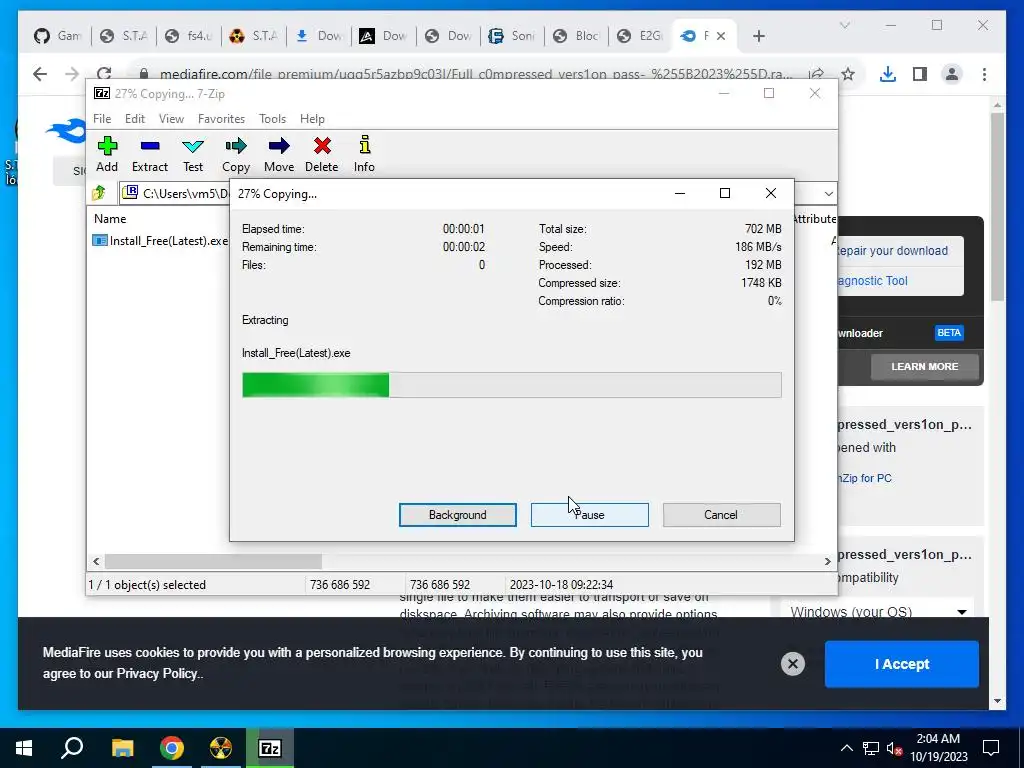This screenshot has width=1024, height=768.
Task: Click the Delete toolbar icon in 7-Zip
Action: (321, 154)
